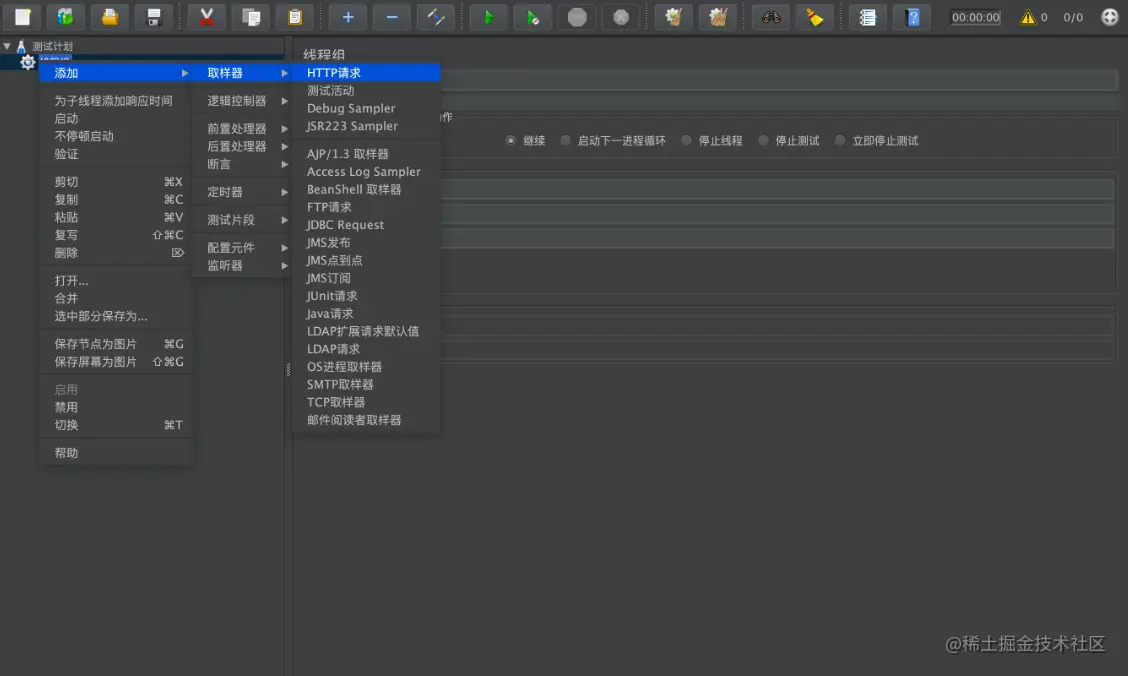Click the test plan flask icon
The image size is (1128, 676).
coord(21,47)
